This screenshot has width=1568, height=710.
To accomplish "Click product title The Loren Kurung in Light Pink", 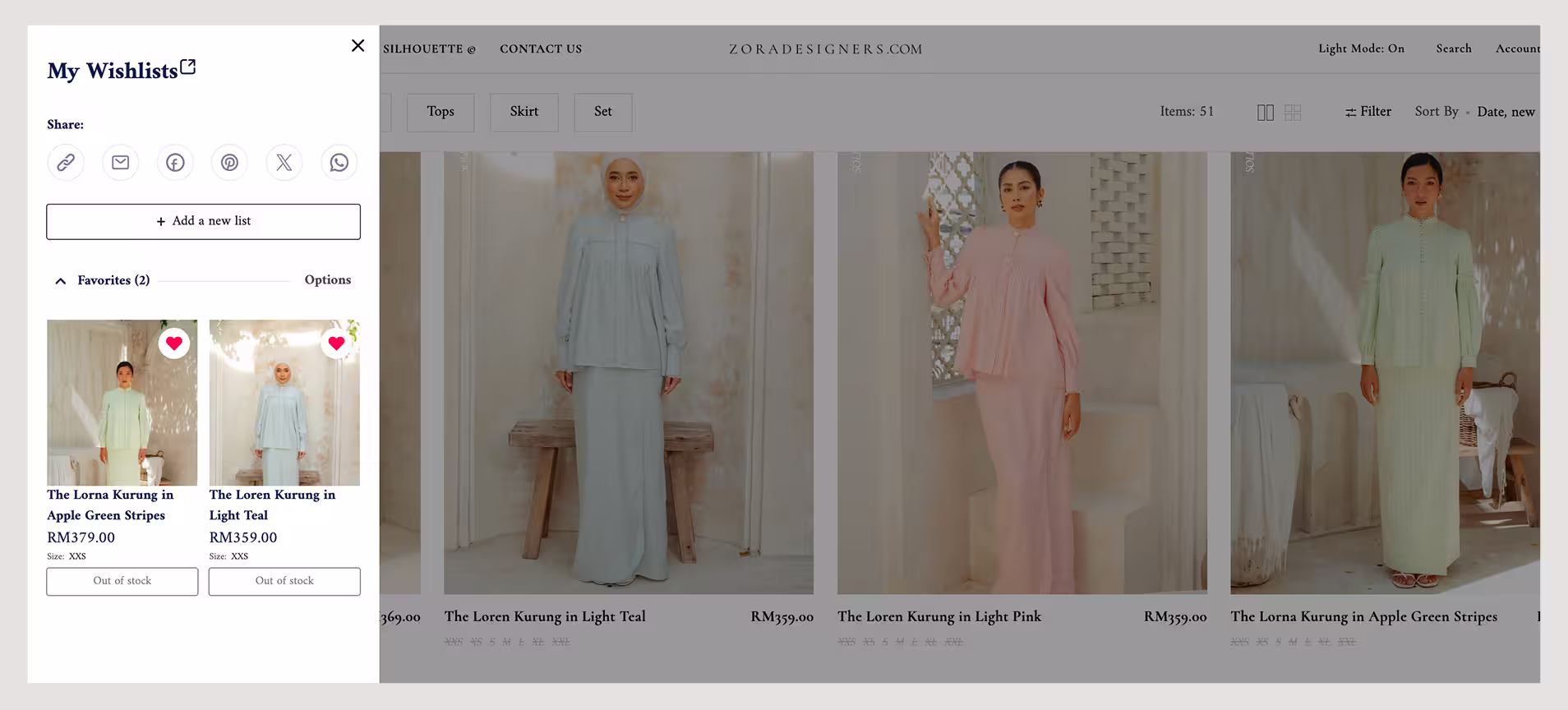I will (x=939, y=617).
